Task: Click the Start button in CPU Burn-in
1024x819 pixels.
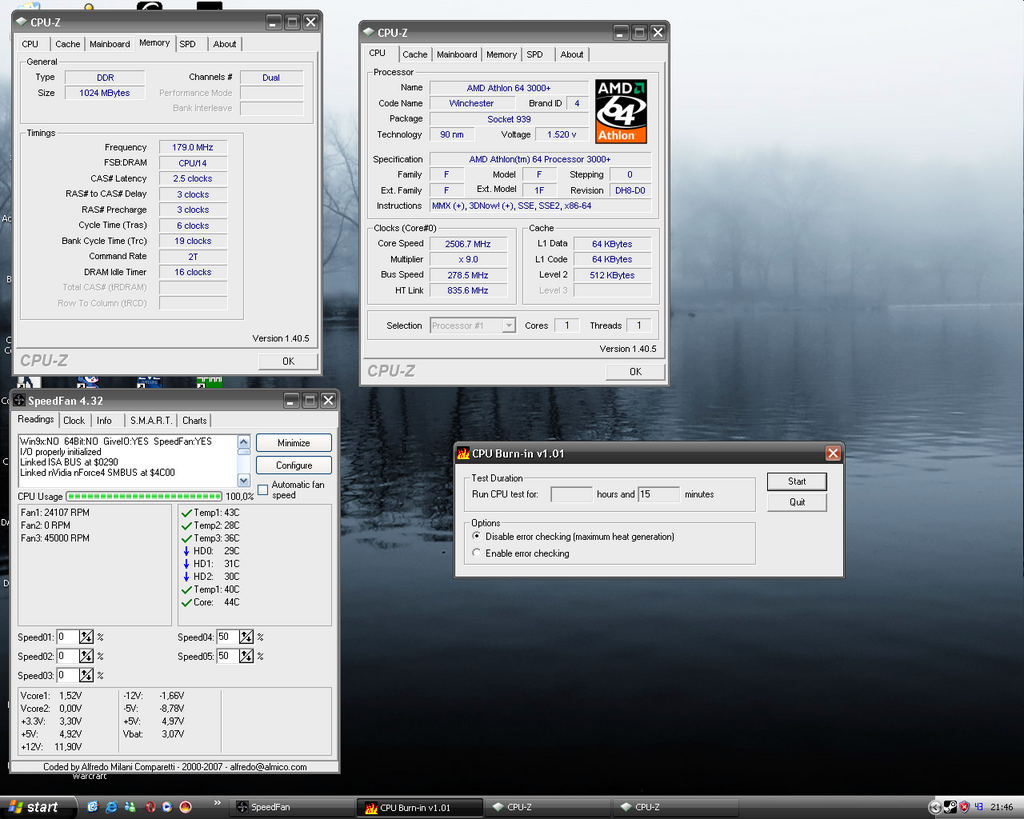Action: (797, 481)
